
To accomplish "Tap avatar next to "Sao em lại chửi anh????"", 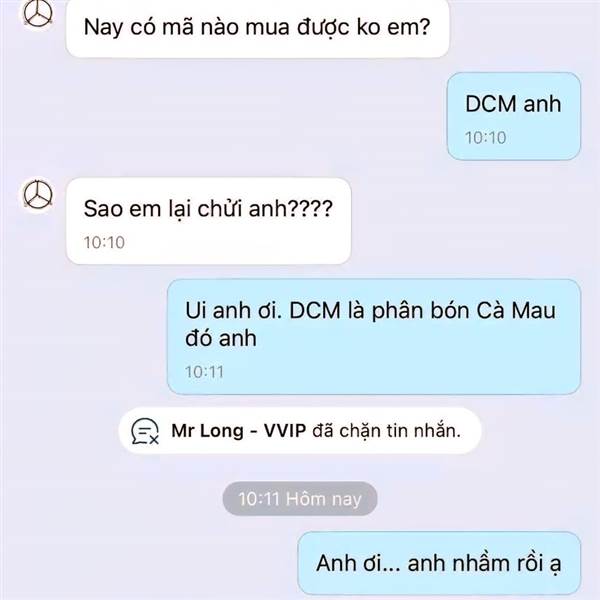I will (38, 194).
